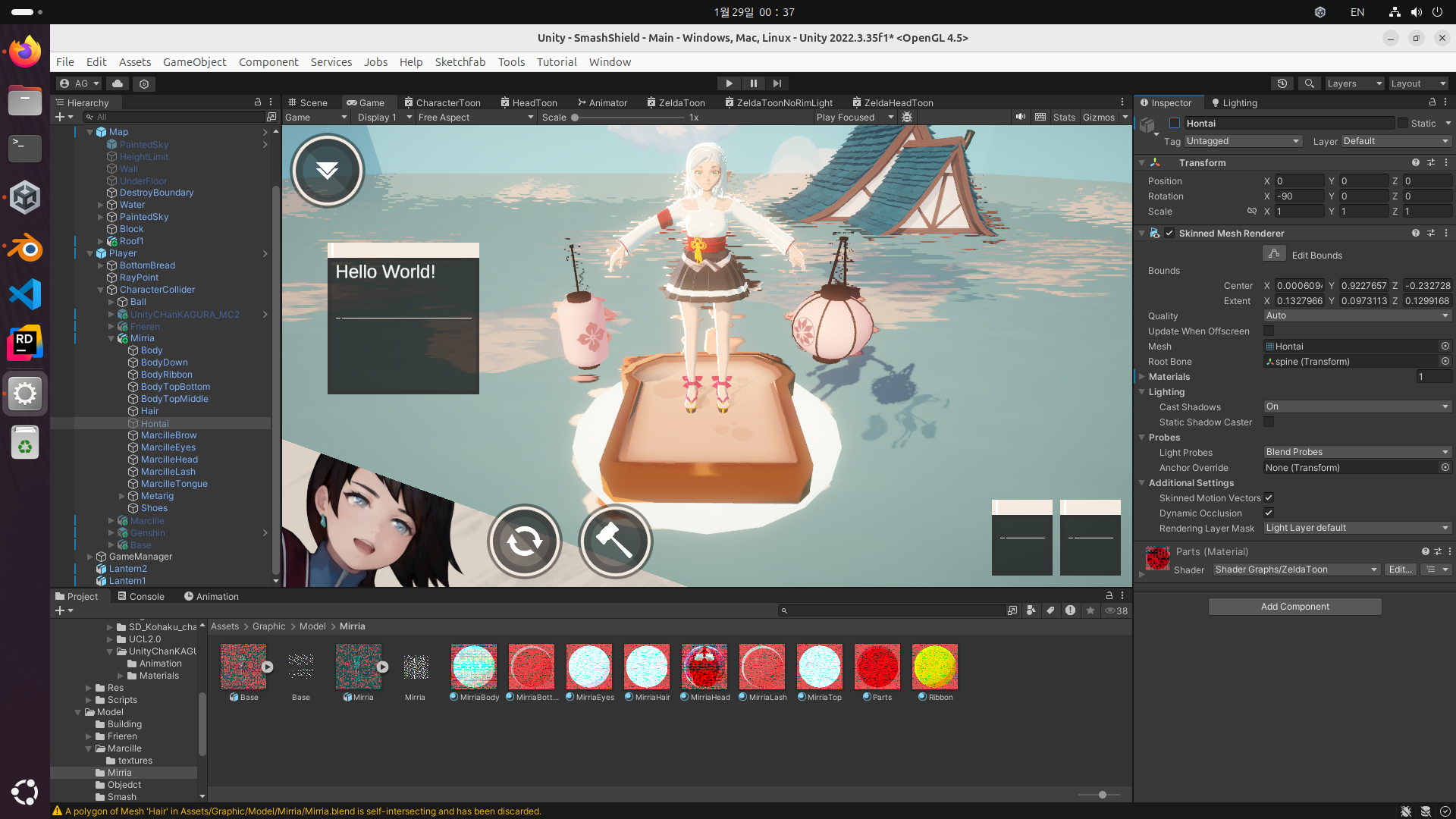
Task: Click the shader Edit... button
Action: coord(1400,570)
